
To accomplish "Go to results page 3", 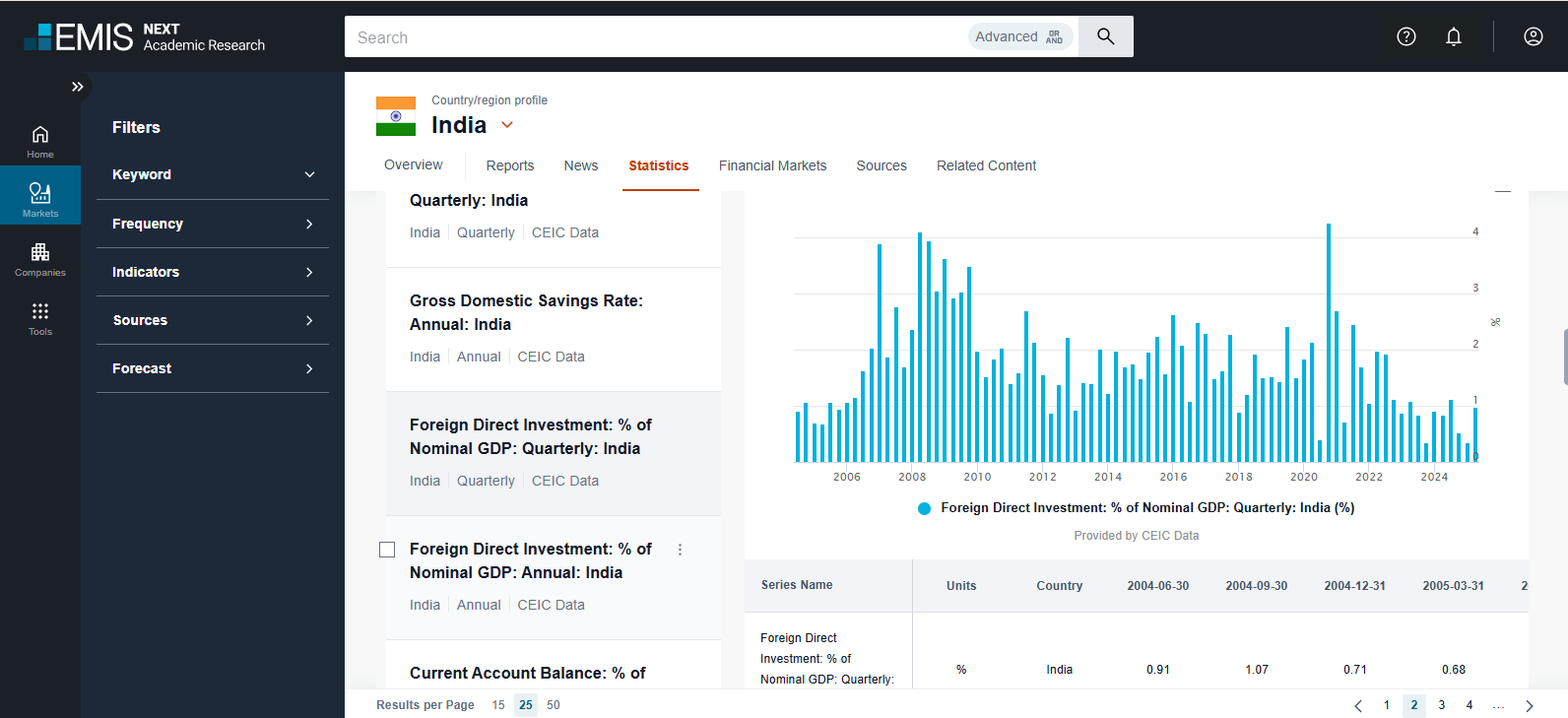I will [x=1441, y=705].
